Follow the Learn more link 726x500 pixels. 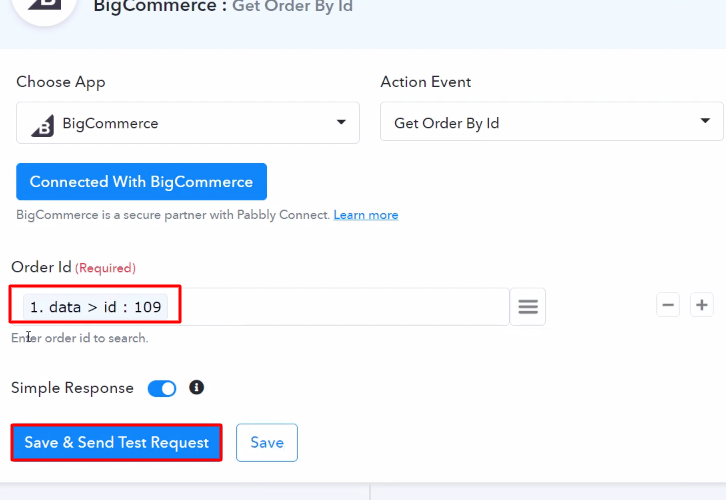pos(366,215)
